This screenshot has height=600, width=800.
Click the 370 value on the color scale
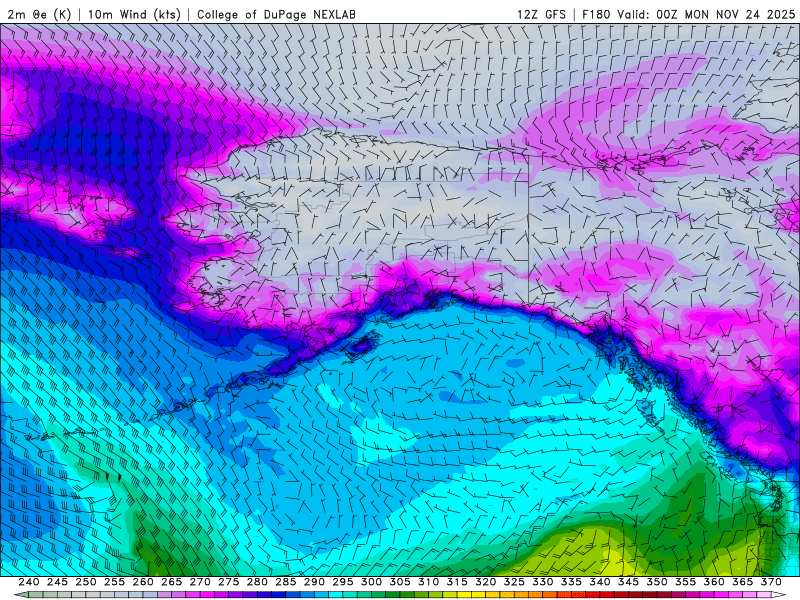[771, 582]
